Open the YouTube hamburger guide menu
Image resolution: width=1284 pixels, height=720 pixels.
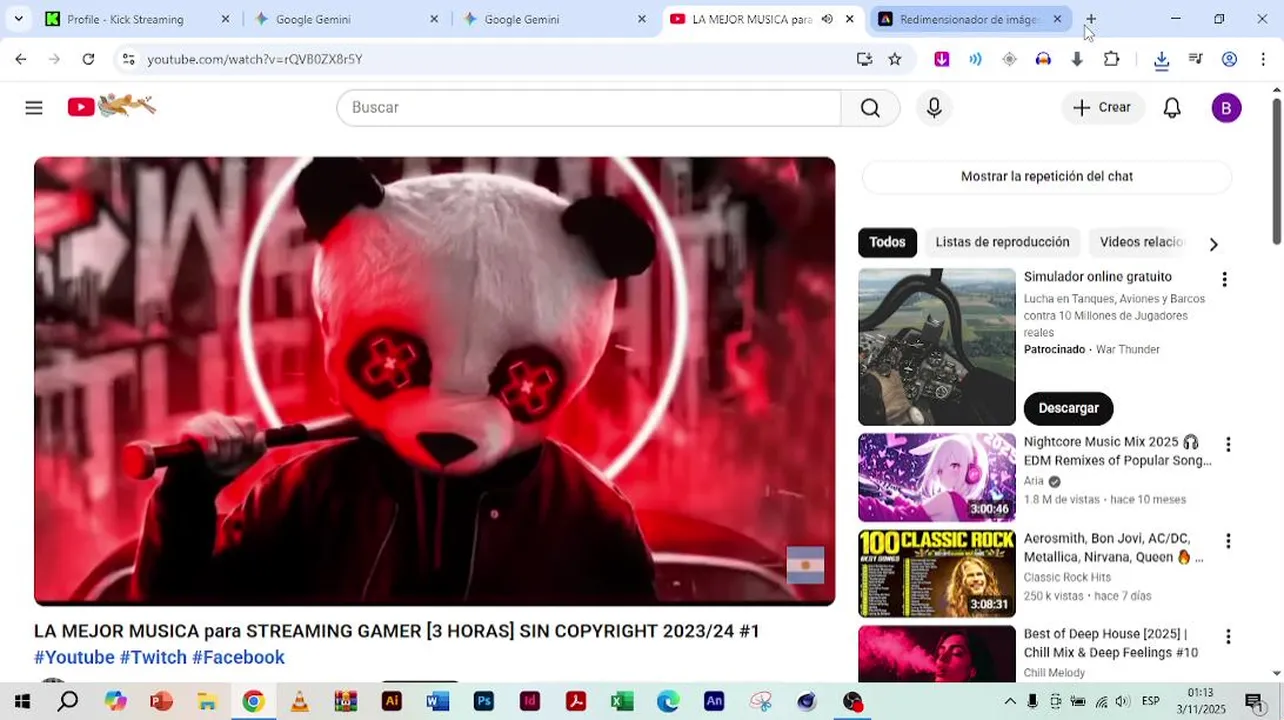coord(34,108)
